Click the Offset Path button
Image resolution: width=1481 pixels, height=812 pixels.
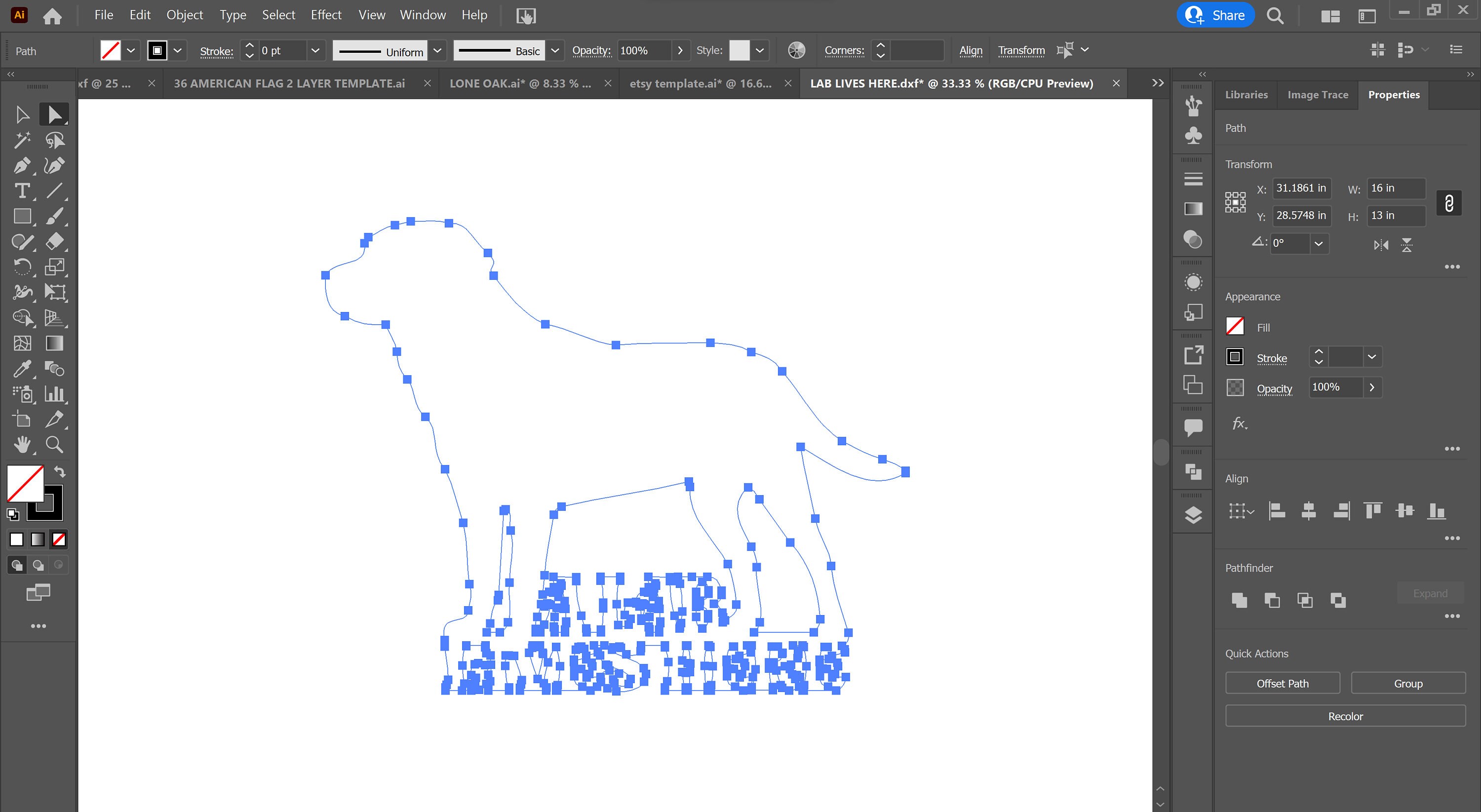click(x=1282, y=683)
